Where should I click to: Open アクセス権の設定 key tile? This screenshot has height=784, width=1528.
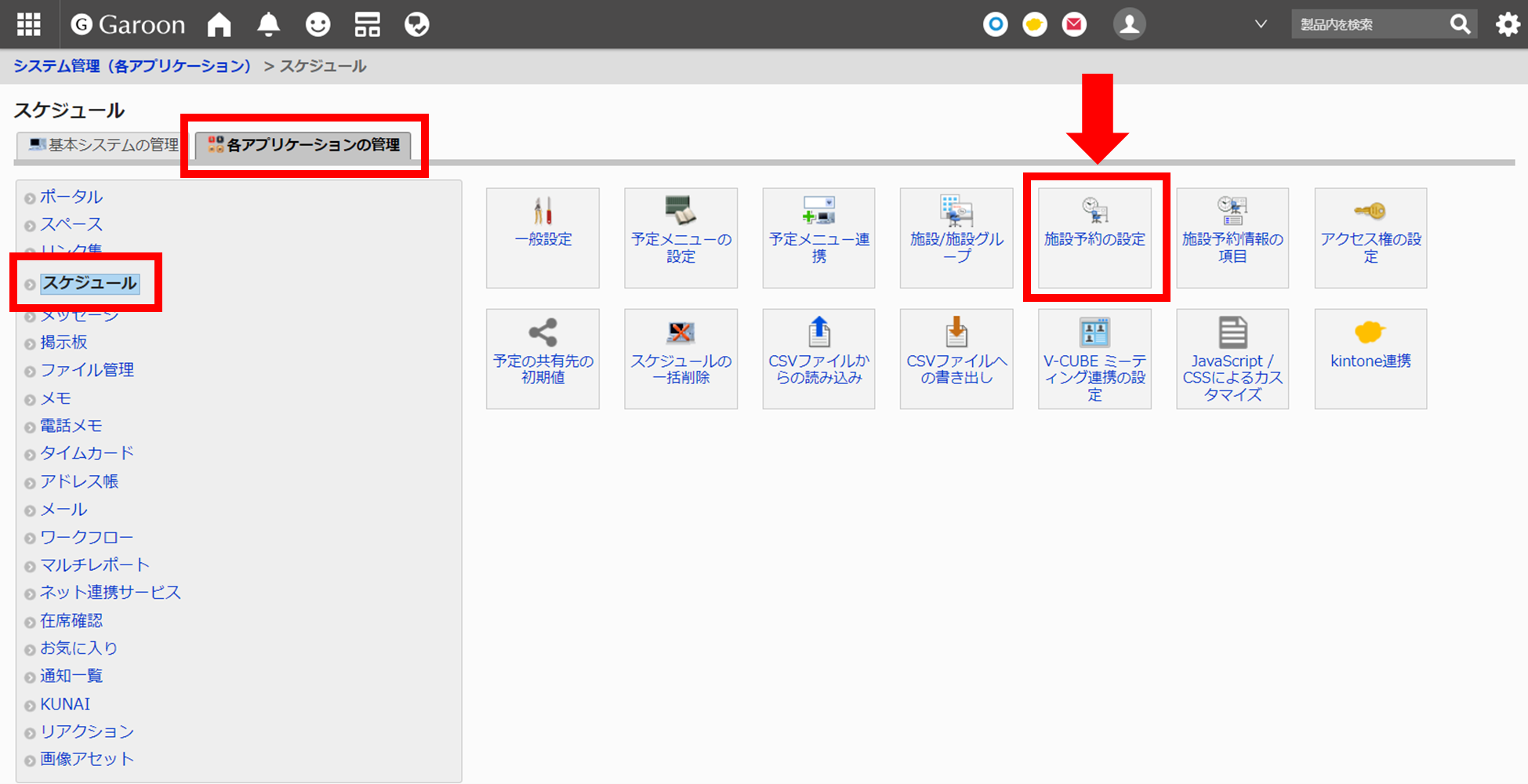pos(1370,238)
